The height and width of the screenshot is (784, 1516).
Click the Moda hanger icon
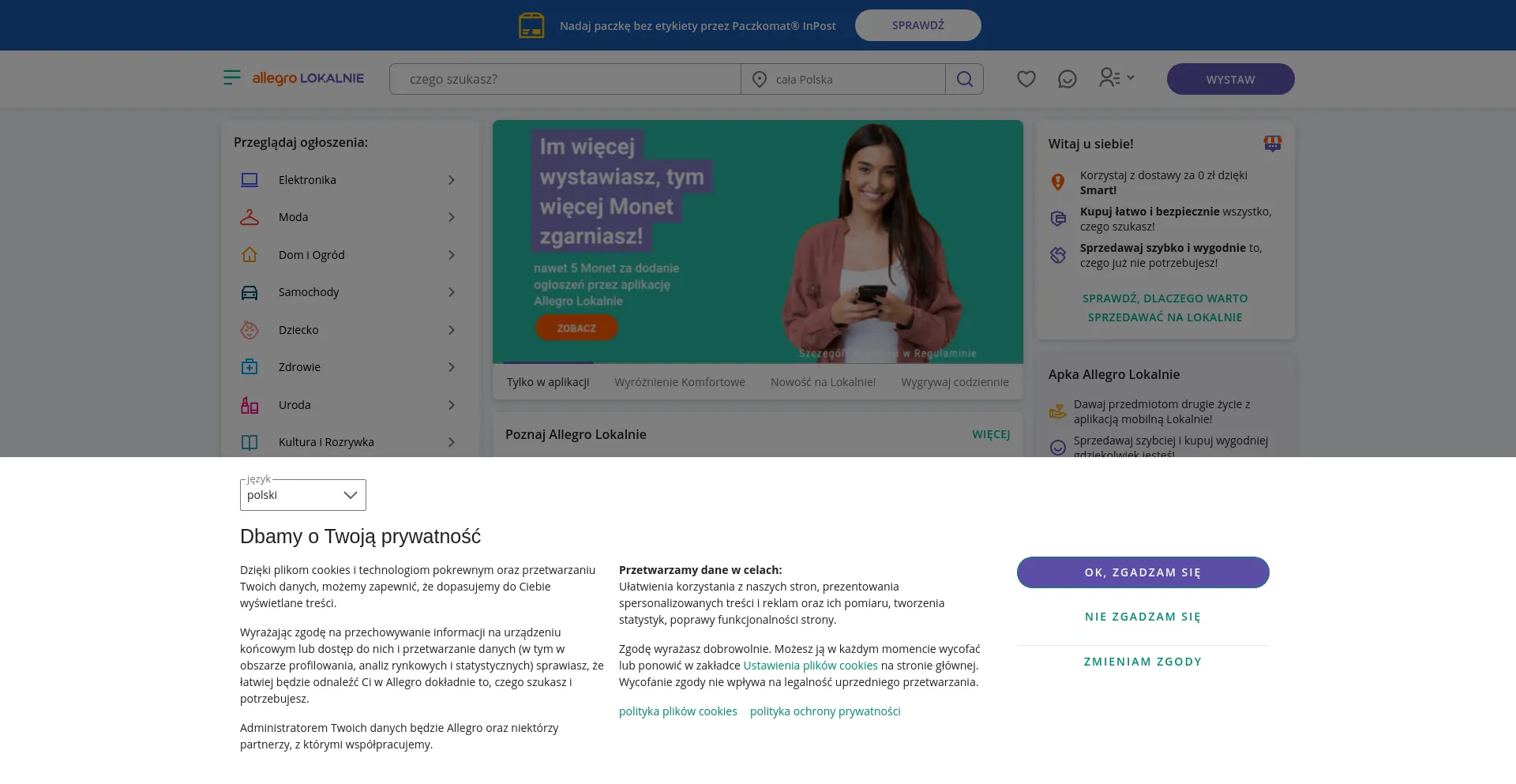[250, 217]
